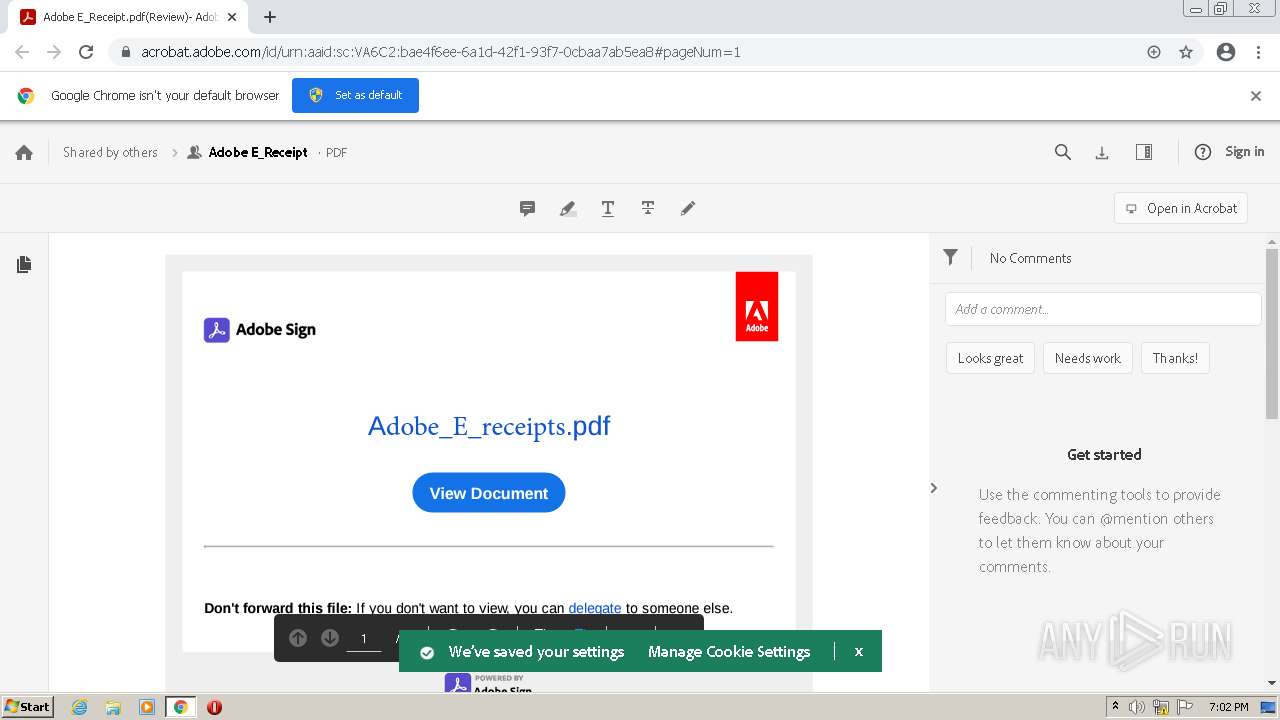Dismiss the saved settings cookie banner
The image size is (1280, 720).
click(858, 651)
